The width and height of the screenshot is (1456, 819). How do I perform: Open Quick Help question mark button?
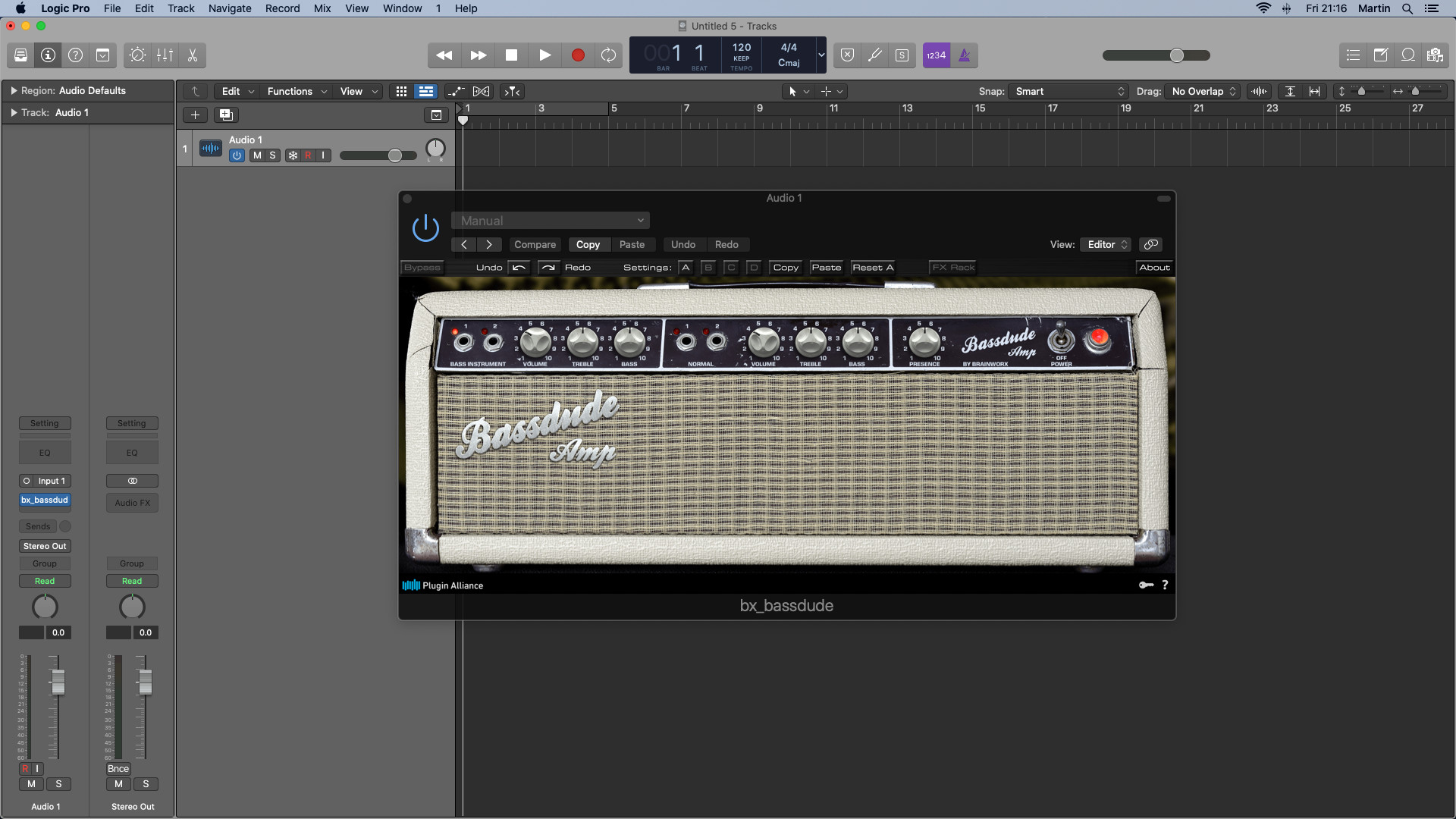click(x=75, y=55)
